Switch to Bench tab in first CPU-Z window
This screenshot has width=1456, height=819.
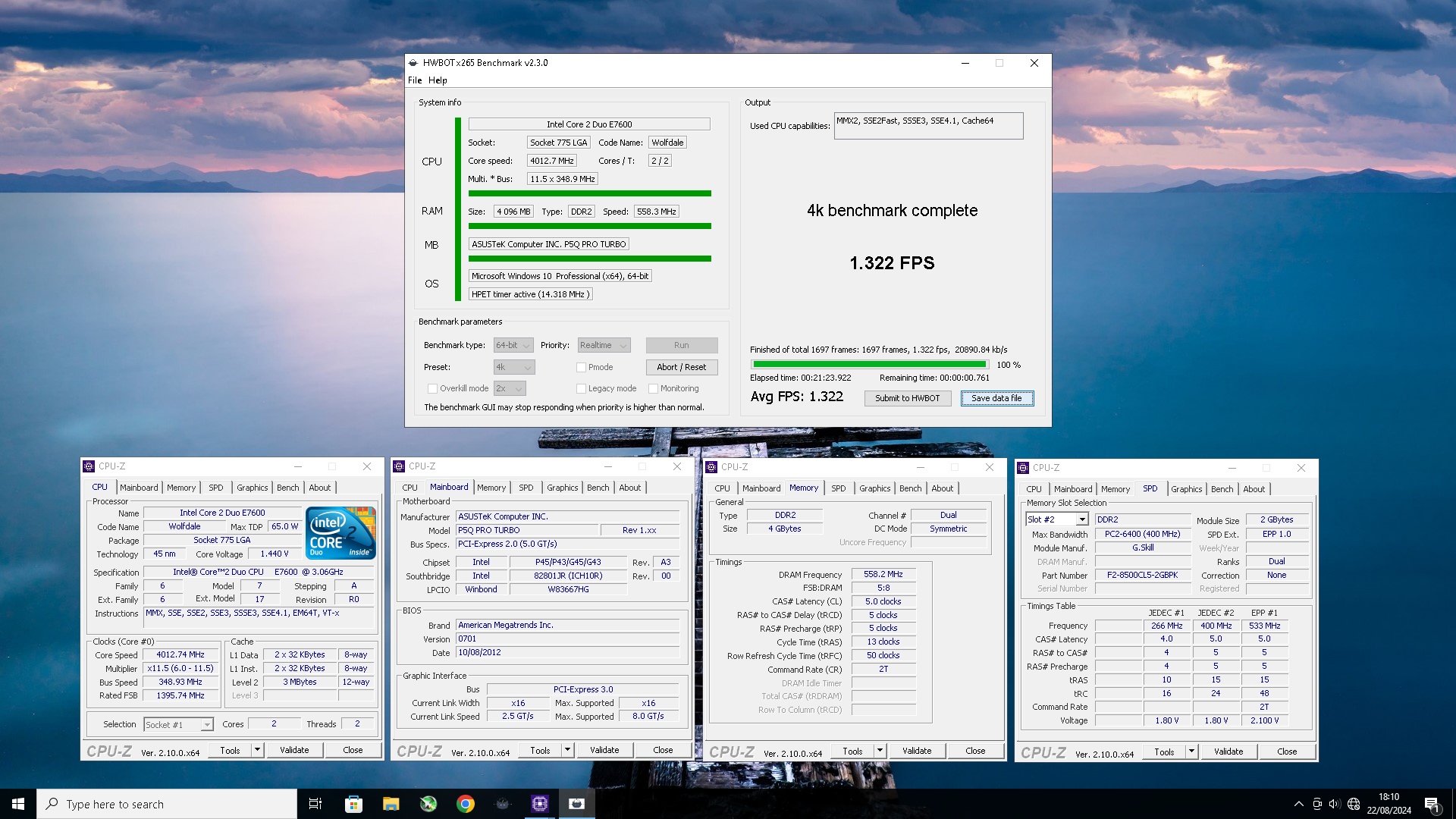tap(287, 488)
